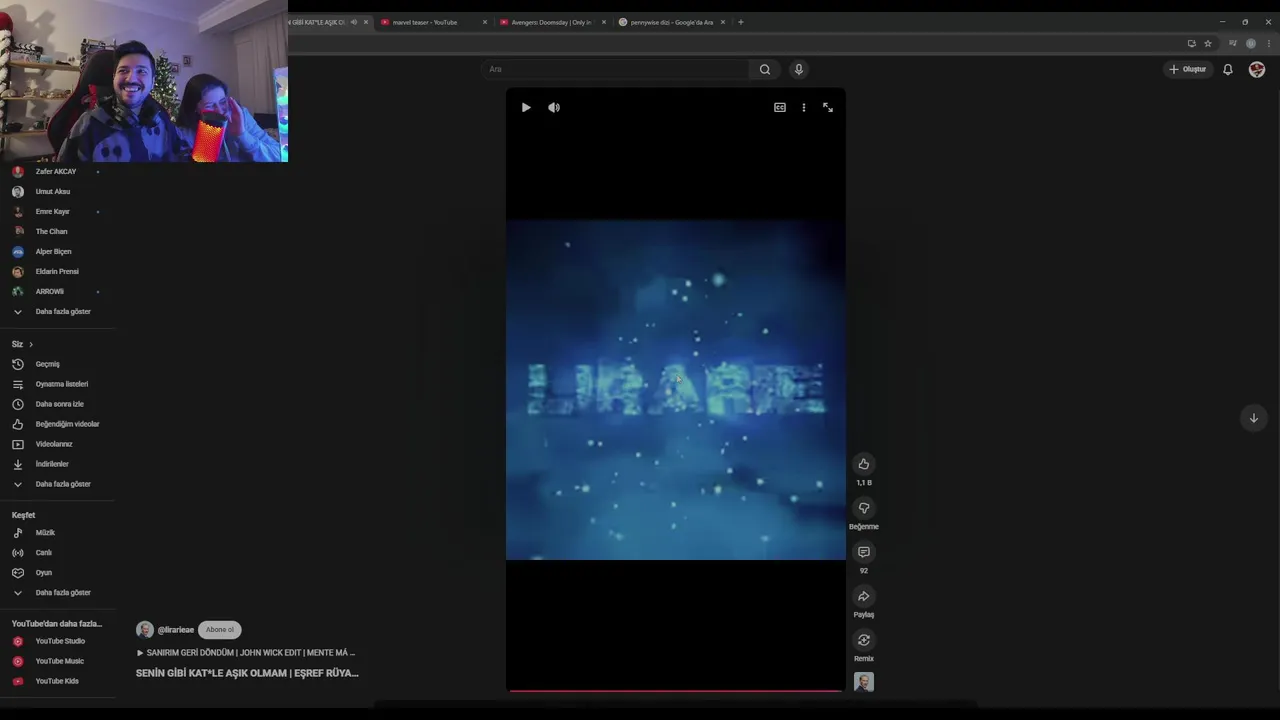Image resolution: width=1280 pixels, height=720 pixels.
Task: Go to the next Short with down arrow
Action: 1253,418
